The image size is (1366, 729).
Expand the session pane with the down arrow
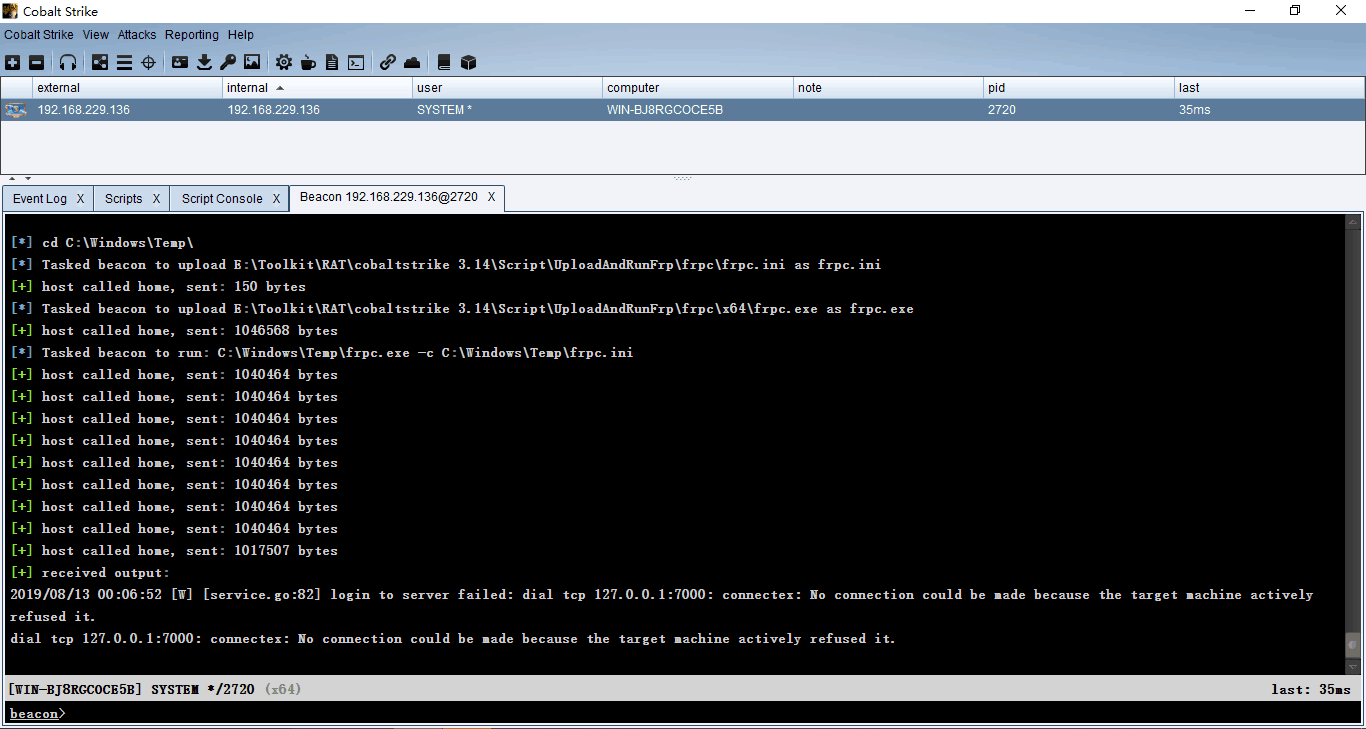[27, 178]
